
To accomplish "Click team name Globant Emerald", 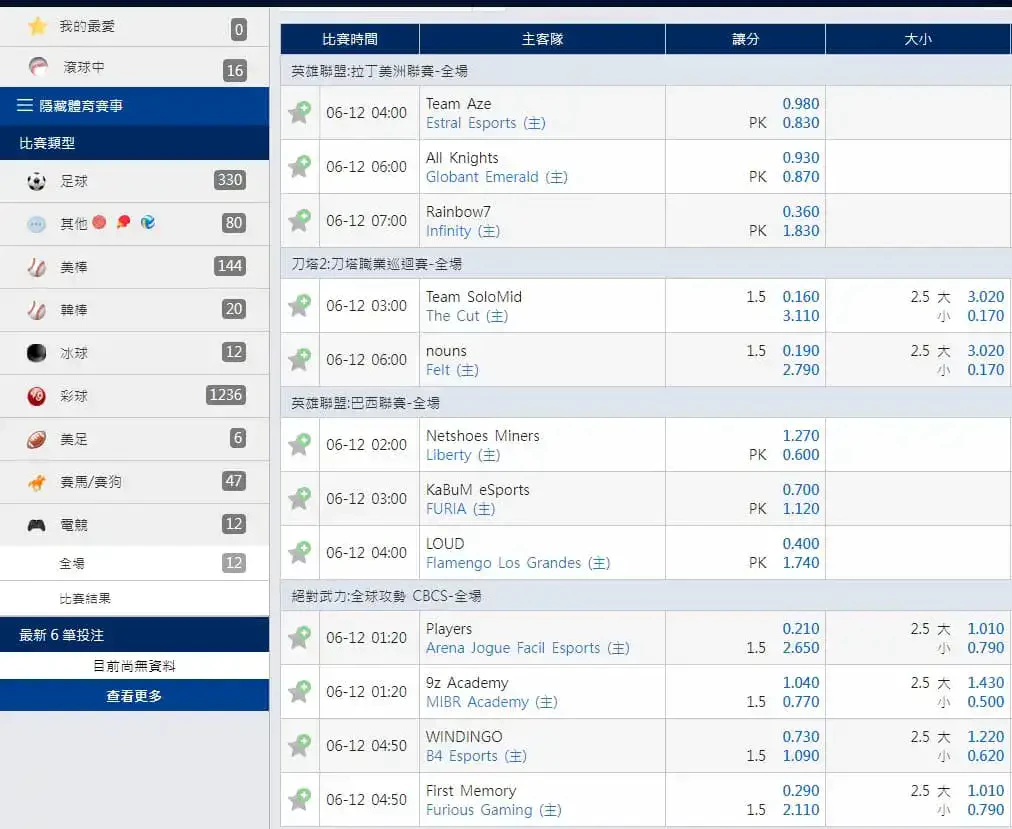I will (x=482, y=177).
